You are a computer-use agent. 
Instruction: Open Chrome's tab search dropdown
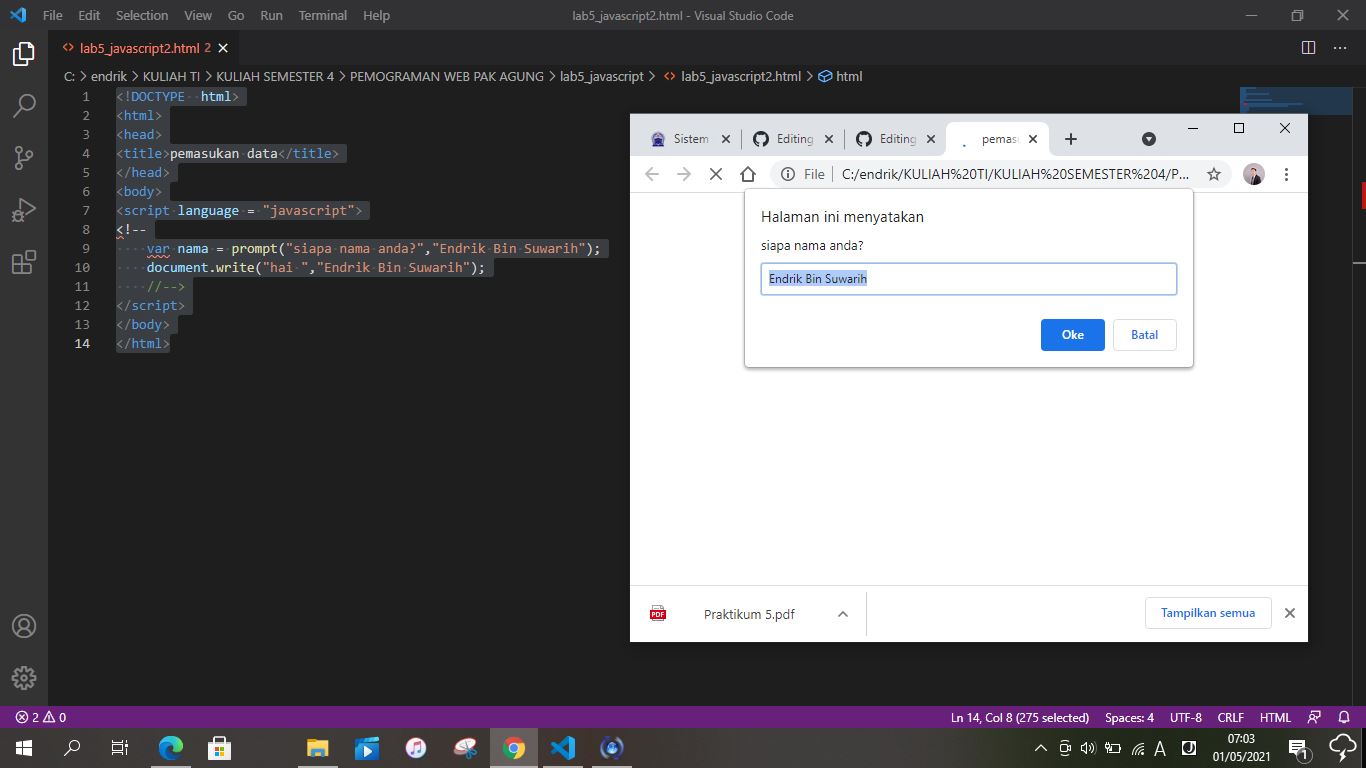(1148, 139)
